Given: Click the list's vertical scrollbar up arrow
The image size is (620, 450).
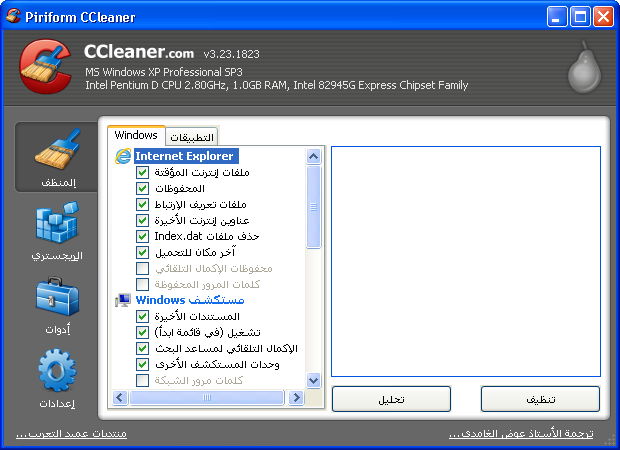Looking at the screenshot, I should coord(314,156).
